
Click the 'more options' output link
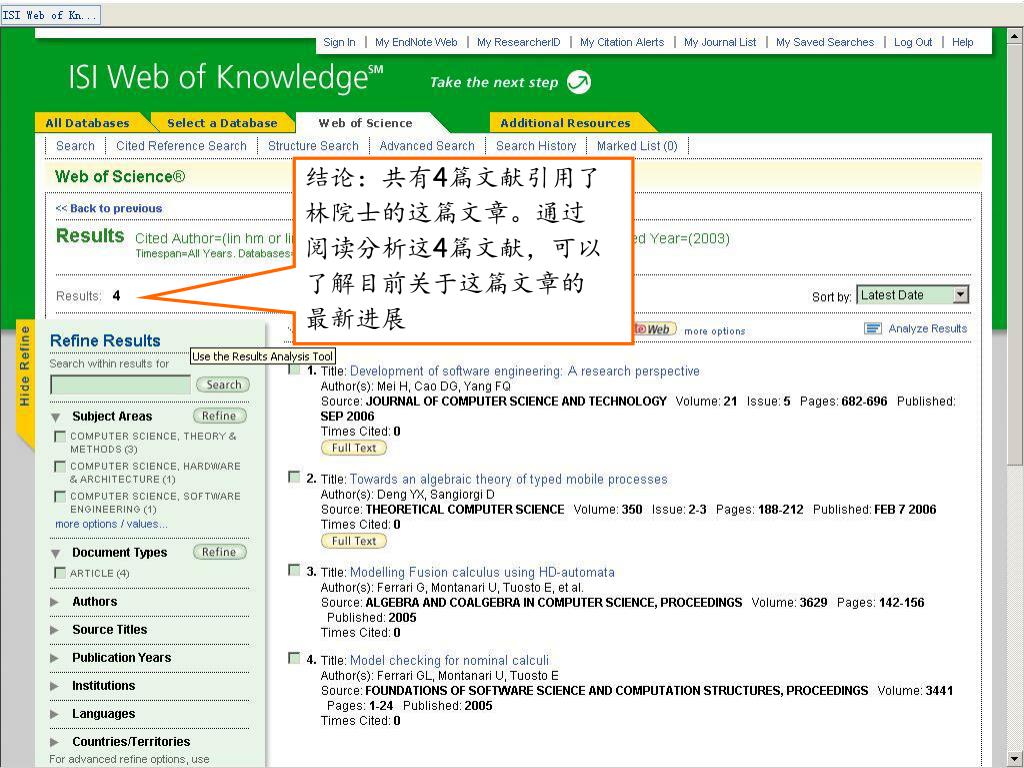tap(714, 331)
